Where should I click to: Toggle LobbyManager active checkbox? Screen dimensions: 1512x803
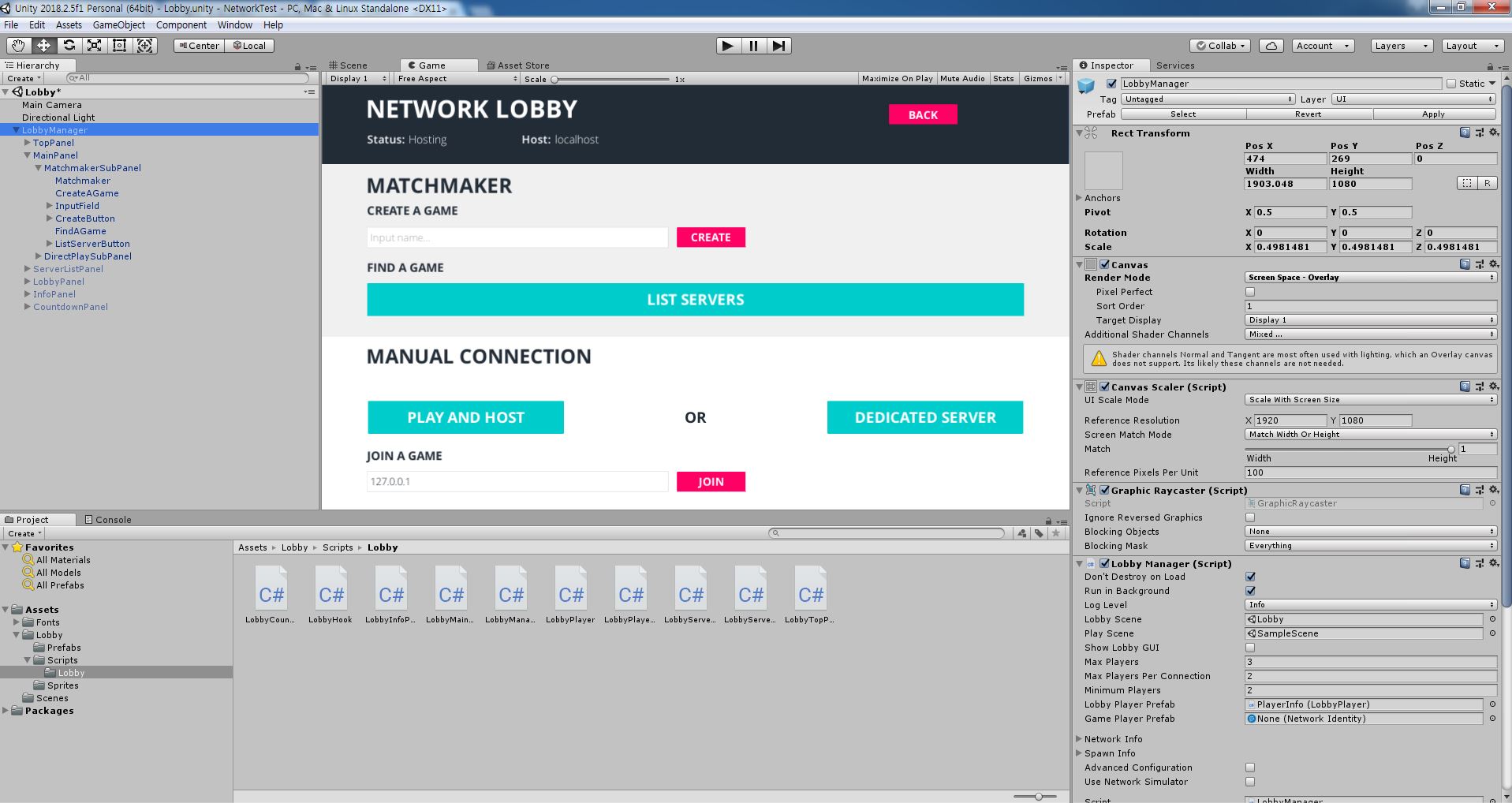[x=1112, y=84]
